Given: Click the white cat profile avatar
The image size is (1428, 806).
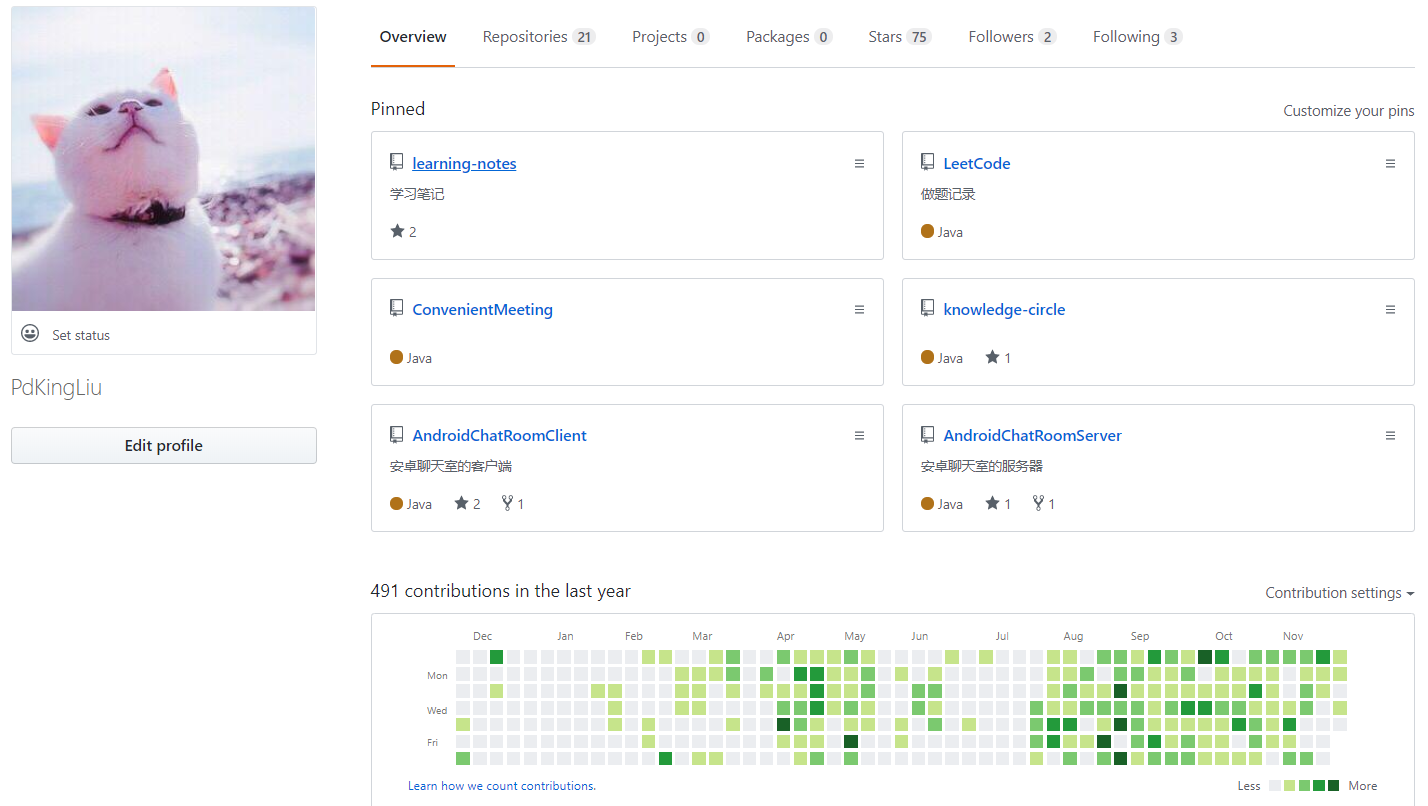Looking at the screenshot, I should (x=164, y=159).
